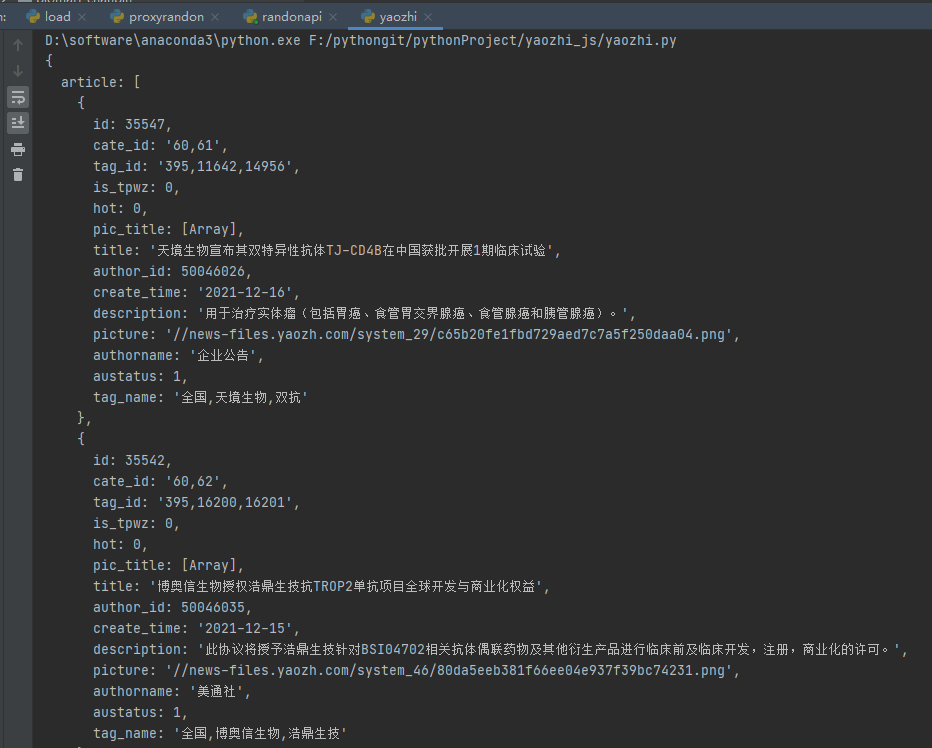This screenshot has height=748, width=932.
Task: Click the picture URL under system_29
Action: [x=416, y=334]
